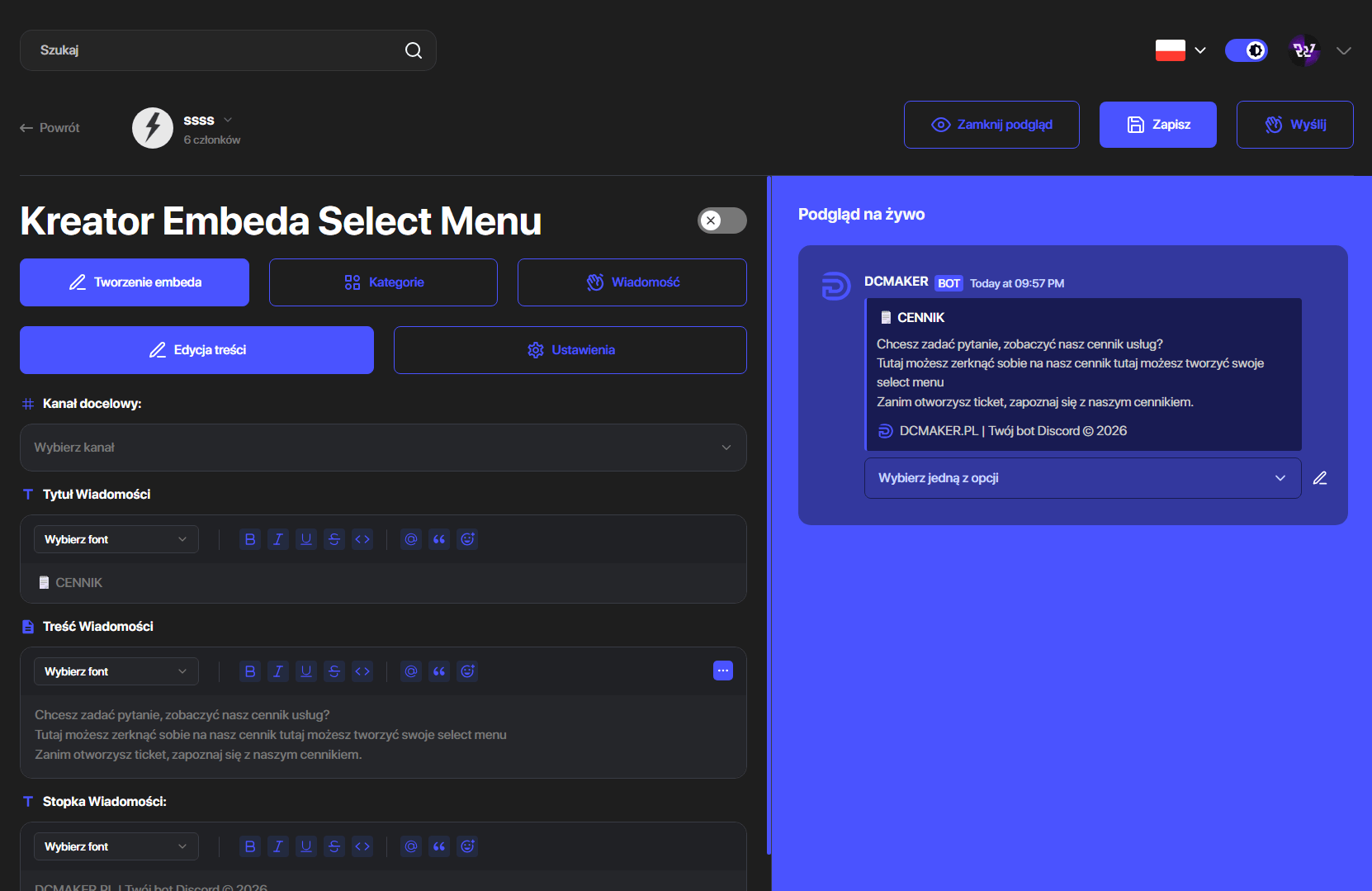This screenshot has height=891, width=1372.
Task: Toggle italic in Stopka Wiadomości toolbar
Action: (278, 846)
